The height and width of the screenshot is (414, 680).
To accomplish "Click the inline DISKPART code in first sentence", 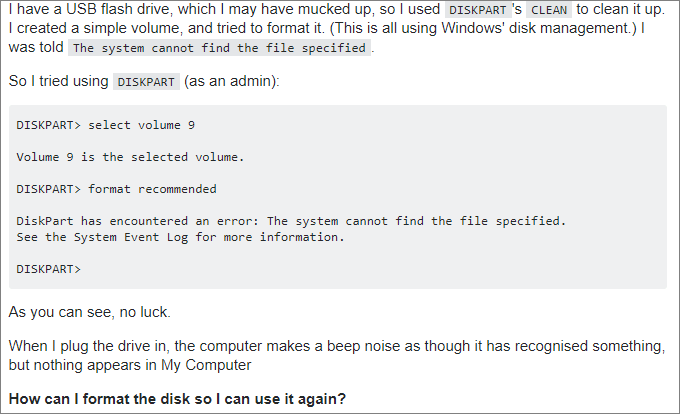I will 476,10.
